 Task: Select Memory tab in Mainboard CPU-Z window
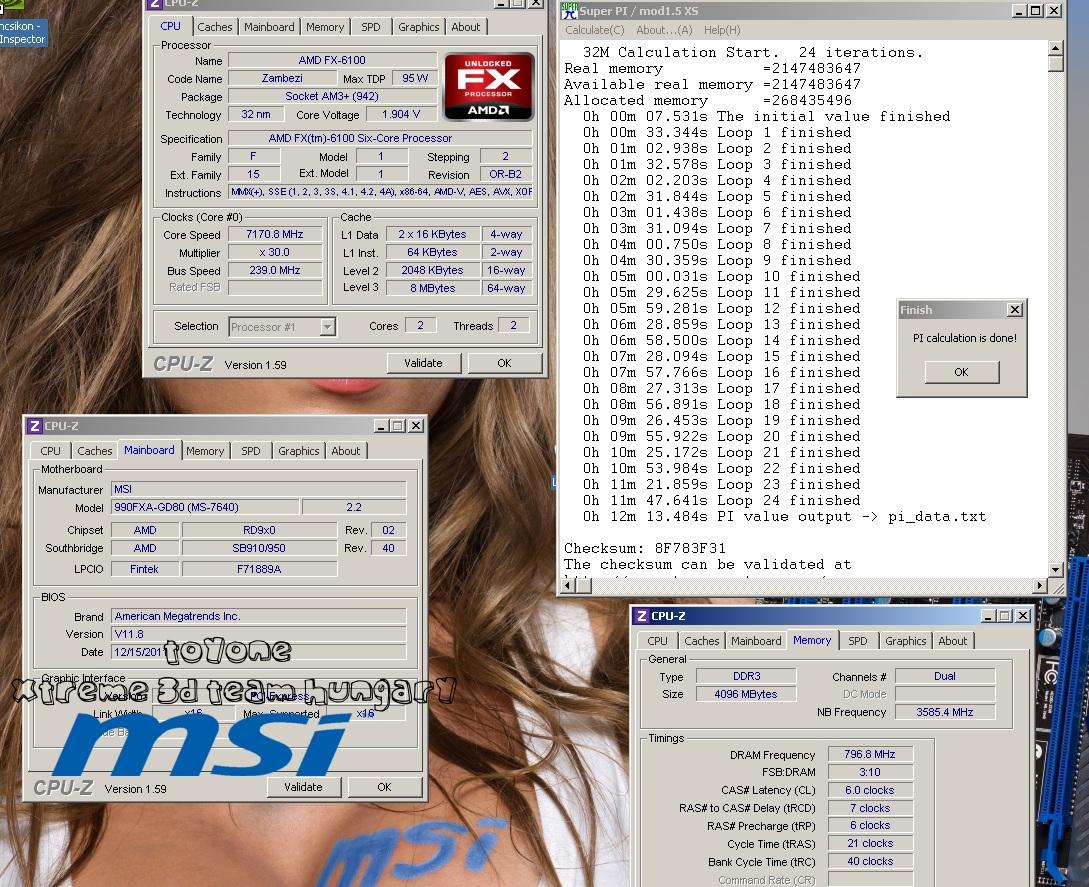point(205,451)
